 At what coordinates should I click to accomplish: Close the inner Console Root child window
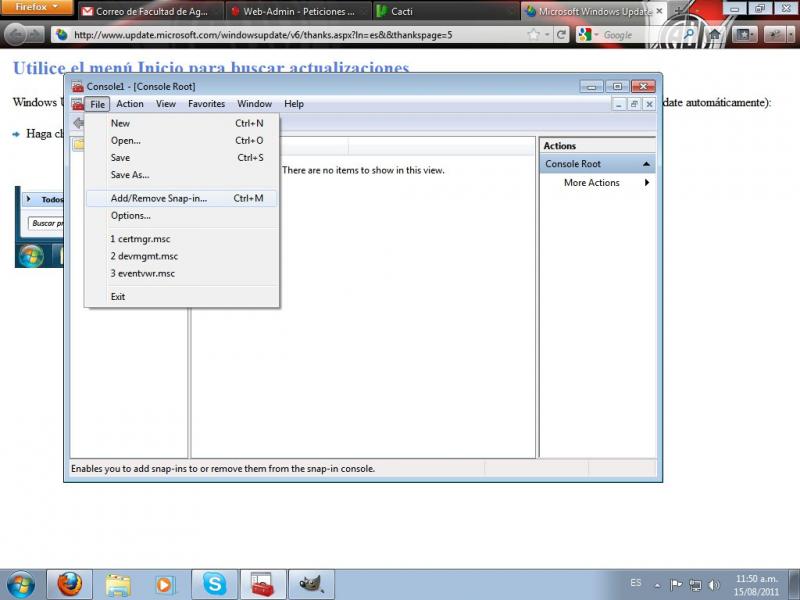[x=649, y=105]
